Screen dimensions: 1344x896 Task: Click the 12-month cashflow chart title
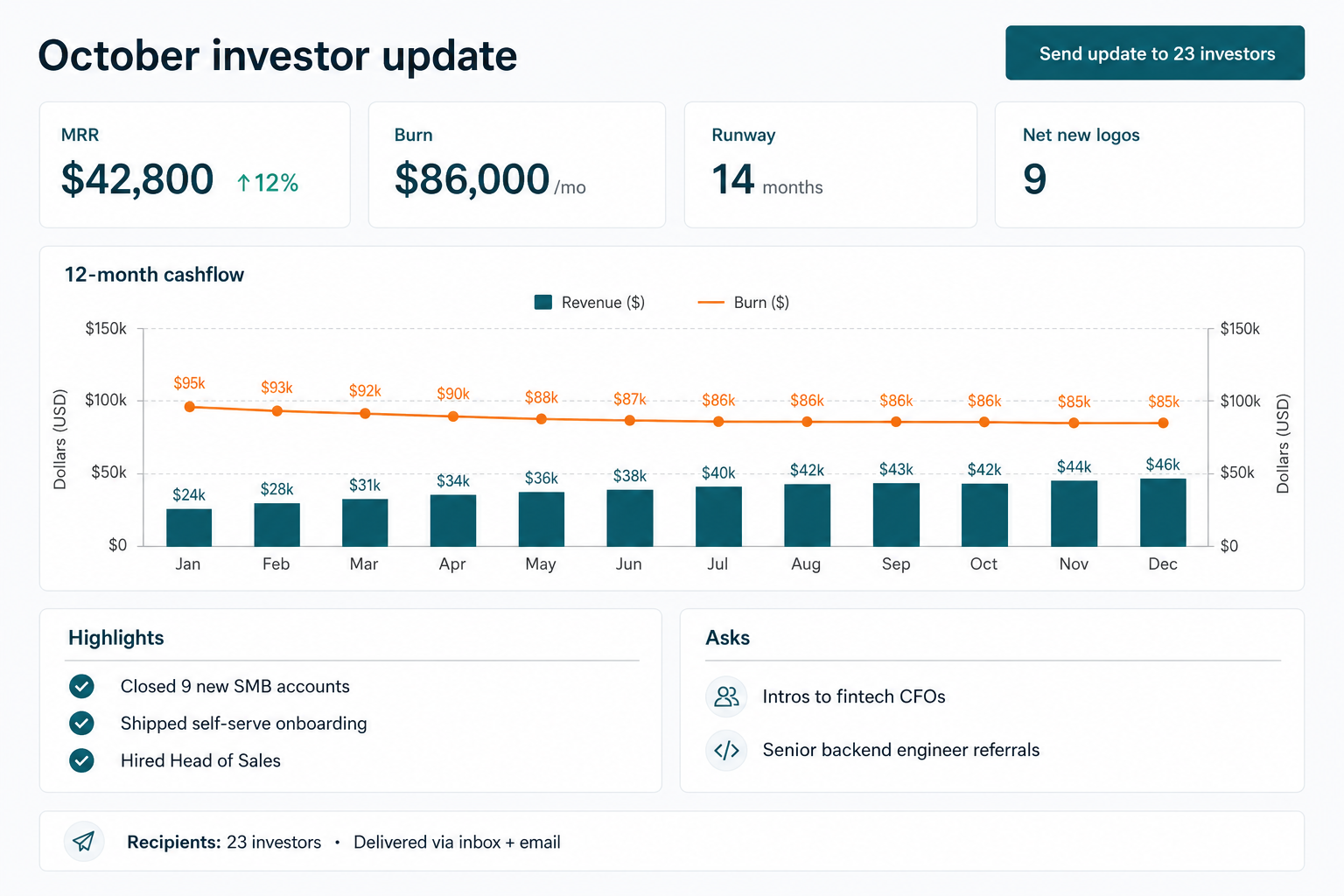(154, 275)
